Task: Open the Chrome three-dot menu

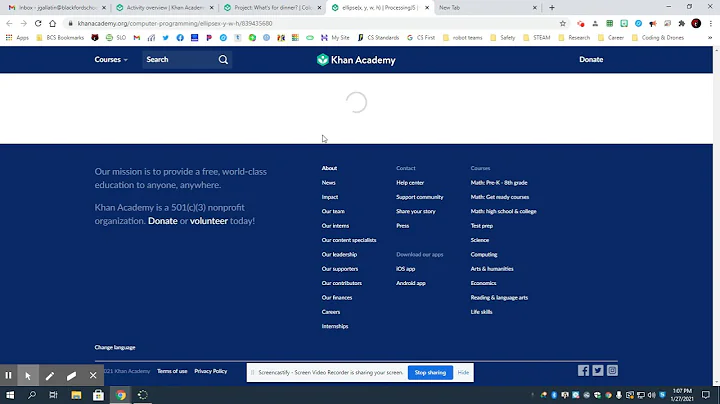Action: point(710,23)
